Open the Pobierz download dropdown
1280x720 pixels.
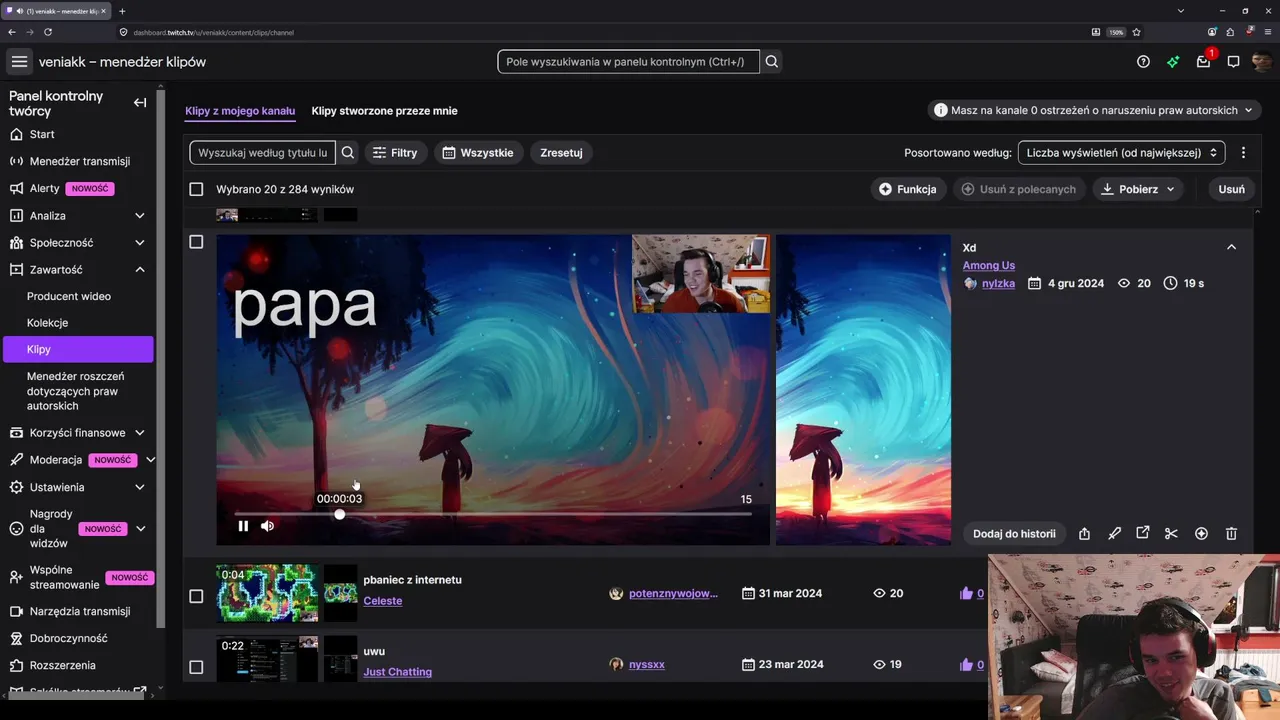[x=1138, y=189]
